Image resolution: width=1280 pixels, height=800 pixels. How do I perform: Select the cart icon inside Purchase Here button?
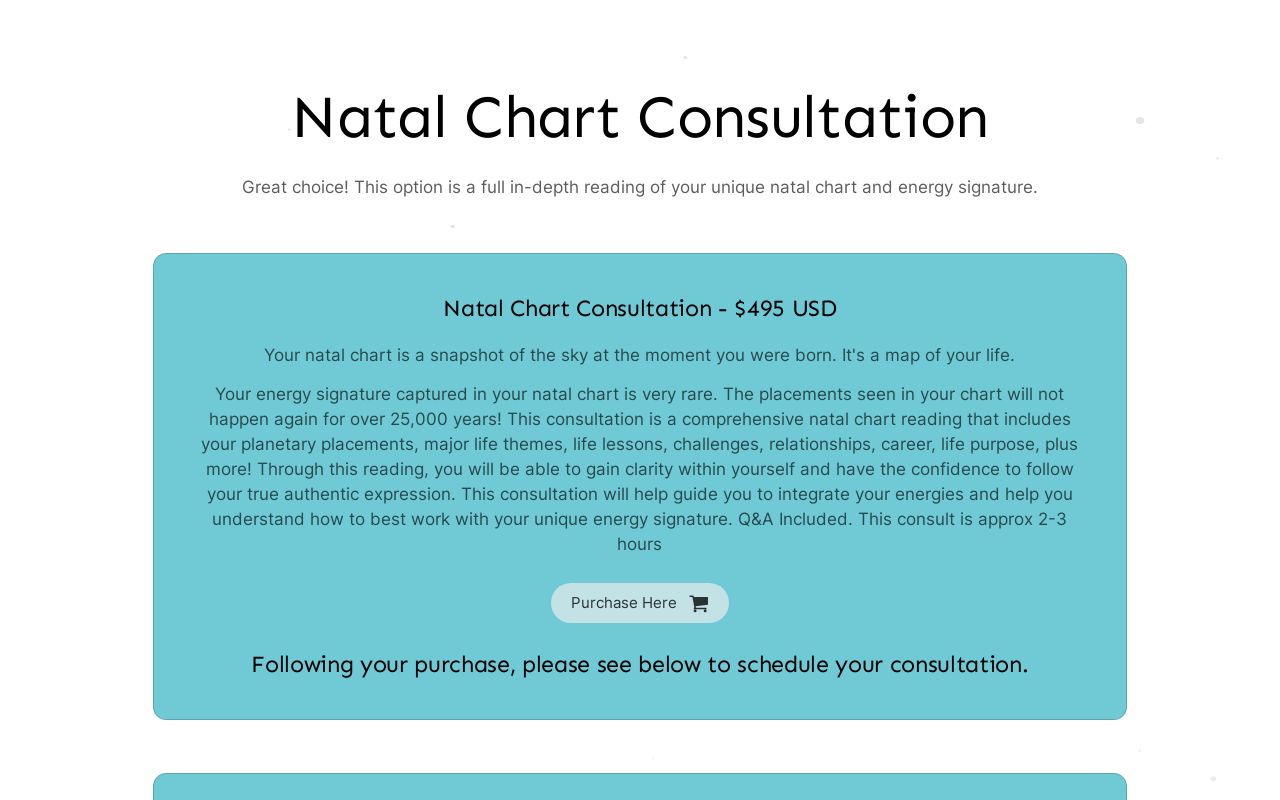[x=699, y=603]
